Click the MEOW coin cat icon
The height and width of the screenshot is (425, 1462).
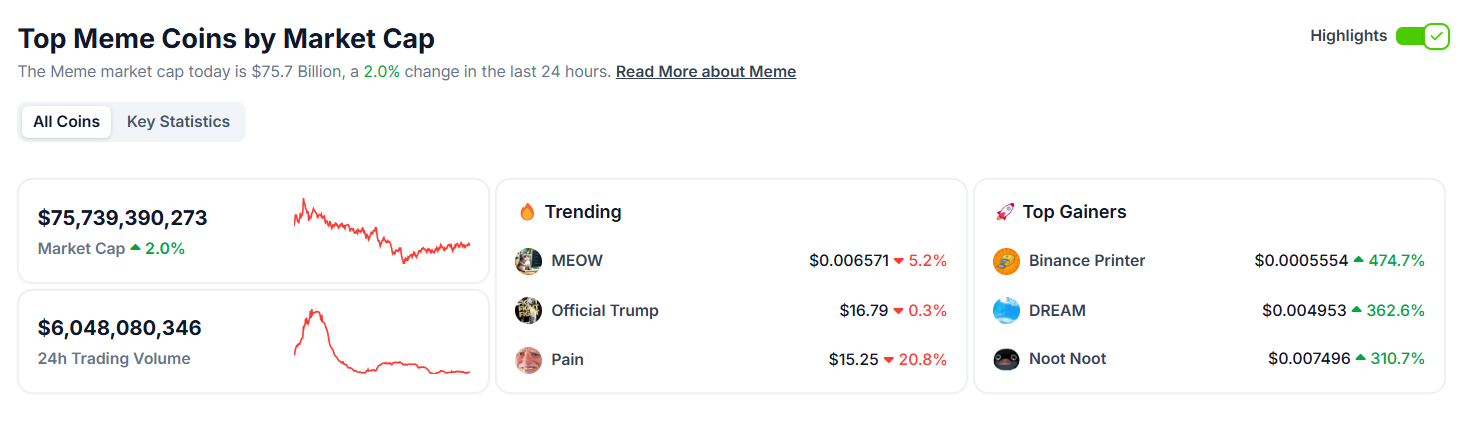[528, 261]
